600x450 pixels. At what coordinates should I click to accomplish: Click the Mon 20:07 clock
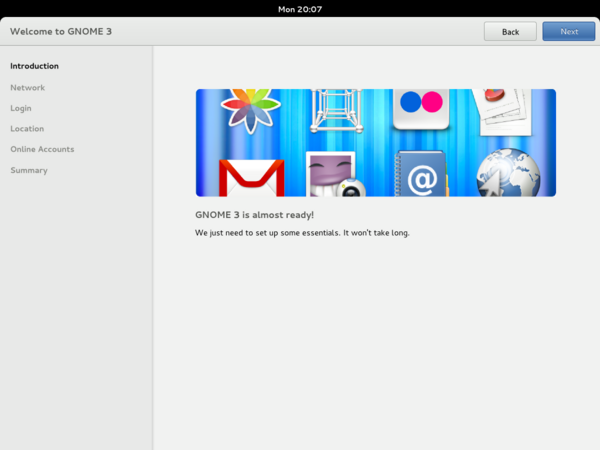click(x=300, y=9)
